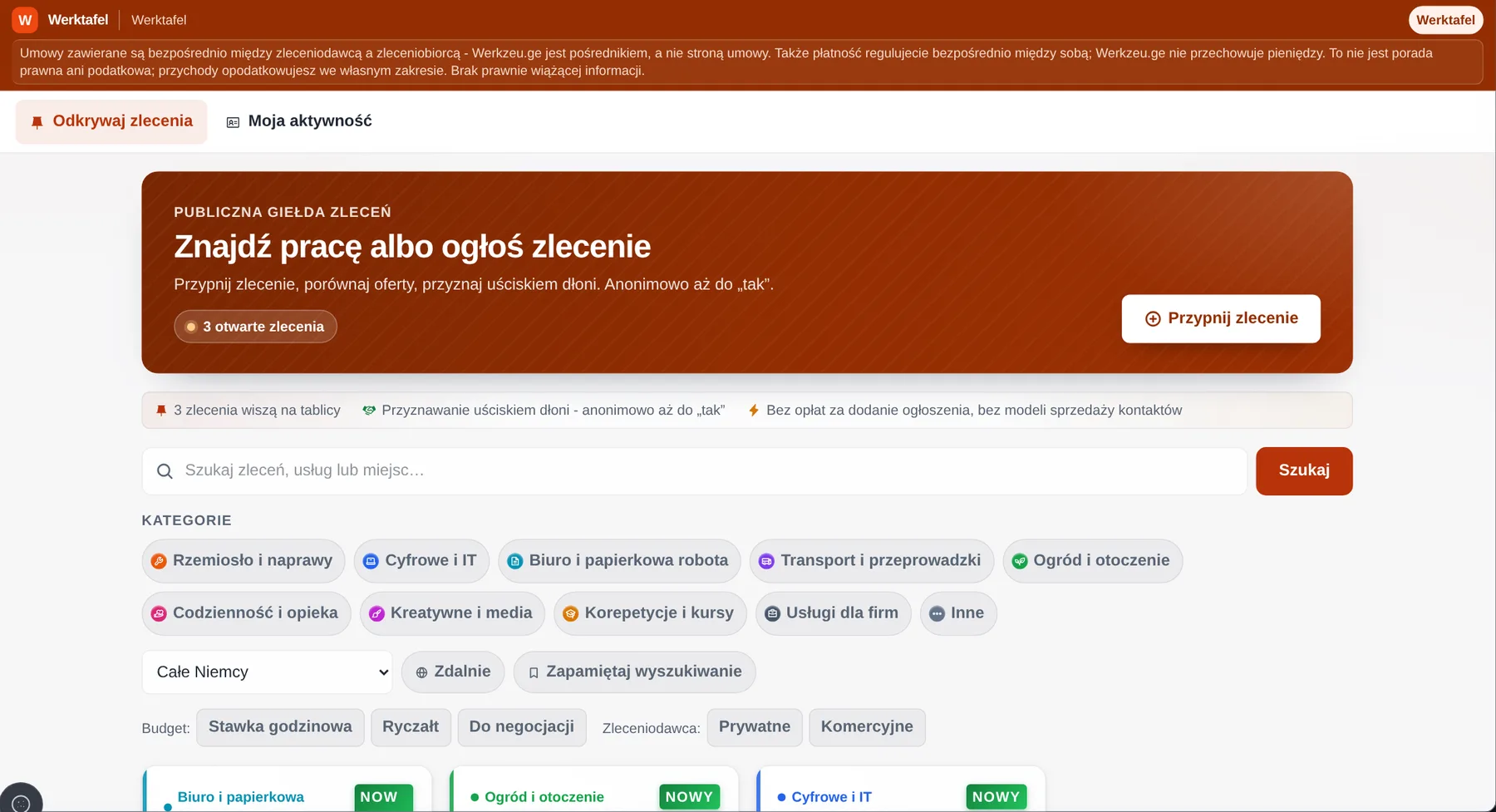Viewport: 1496px width, 812px height.
Task: Focus the Szukaj zleceń search field
Action: pos(694,471)
